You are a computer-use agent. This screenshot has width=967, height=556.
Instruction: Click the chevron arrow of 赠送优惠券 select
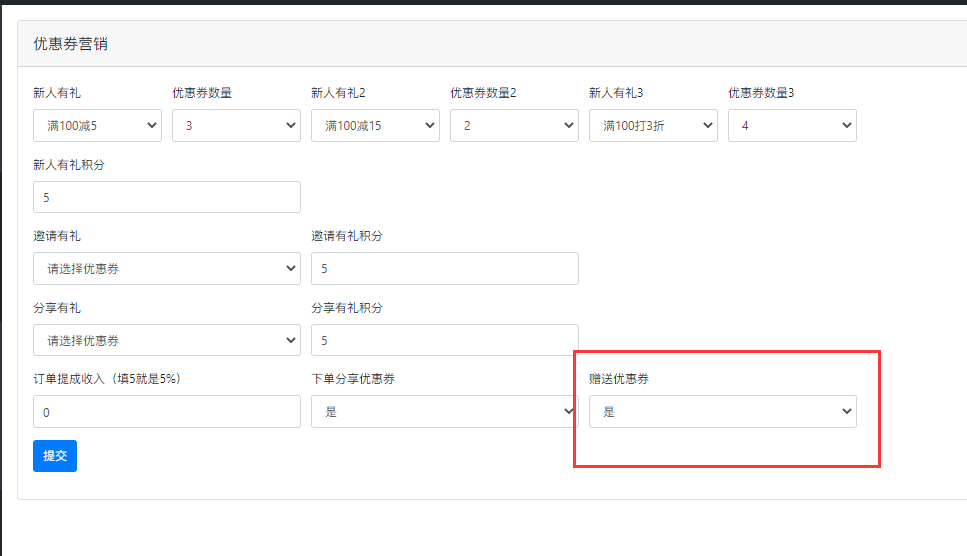[x=847, y=412]
